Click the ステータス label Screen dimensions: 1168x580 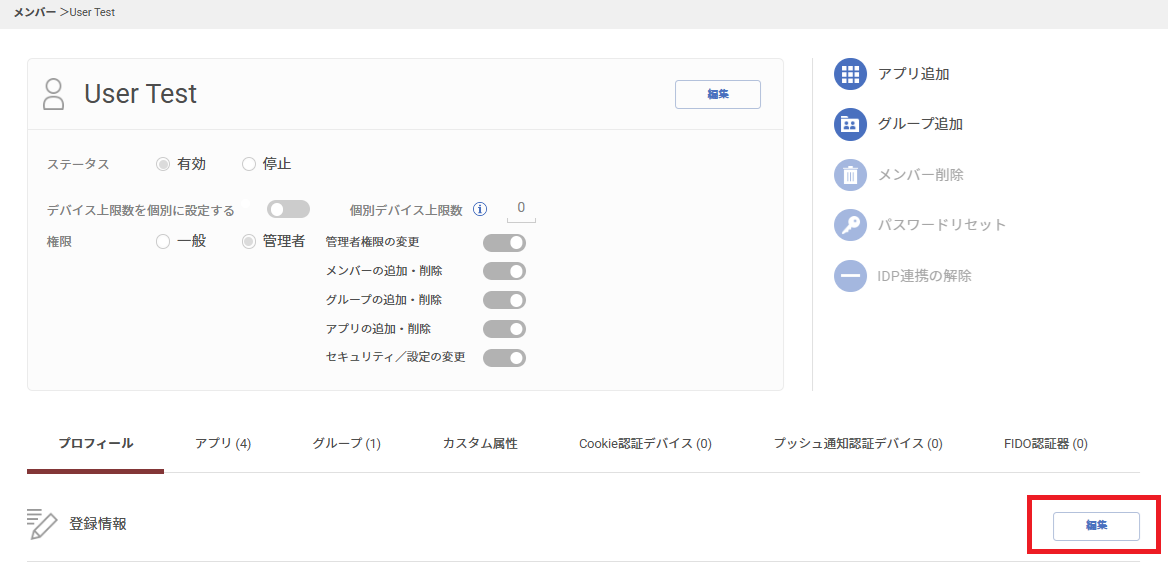(x=77, y=165)
